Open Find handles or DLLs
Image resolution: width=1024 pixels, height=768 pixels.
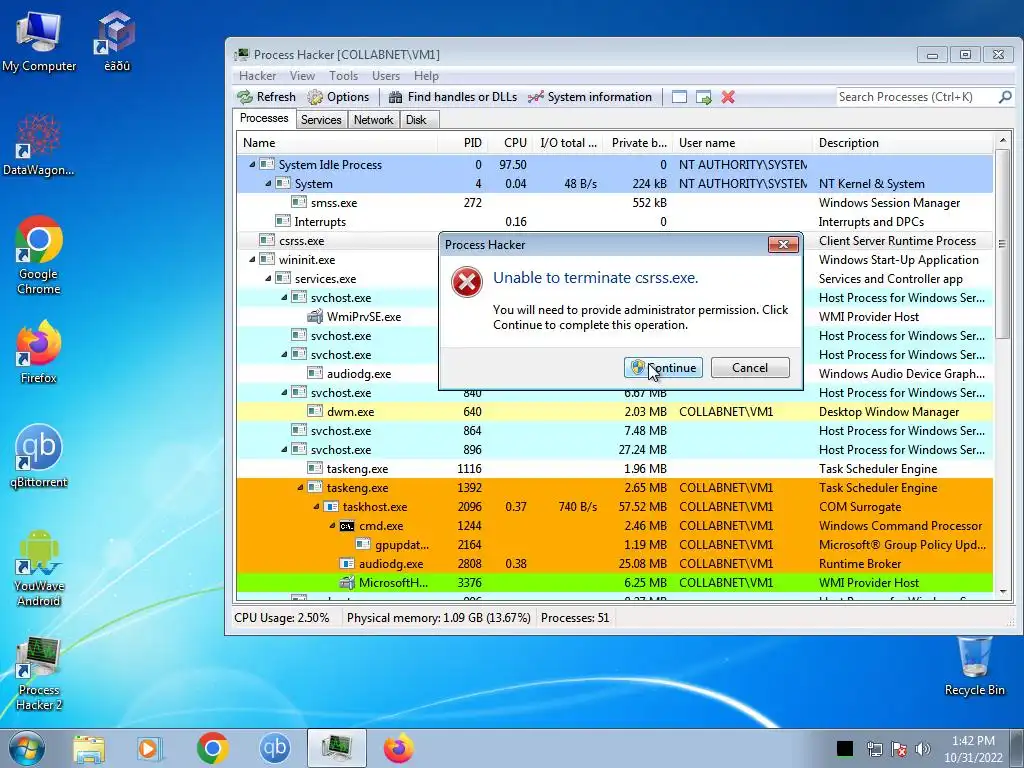453,97
